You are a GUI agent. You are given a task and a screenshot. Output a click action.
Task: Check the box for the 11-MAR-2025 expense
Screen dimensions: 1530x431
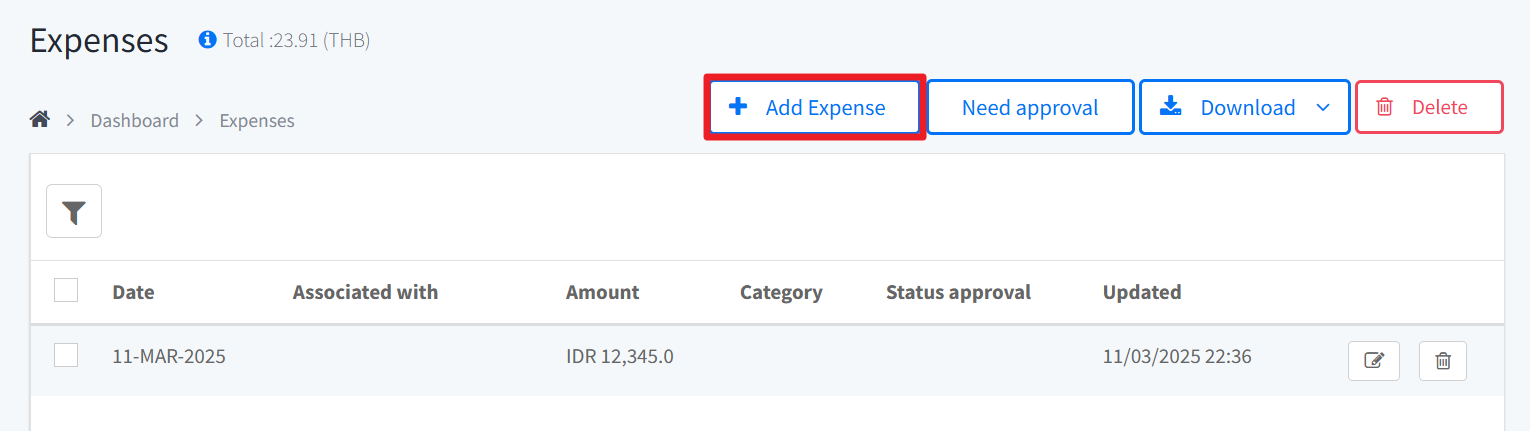click(x=66, y=355)
